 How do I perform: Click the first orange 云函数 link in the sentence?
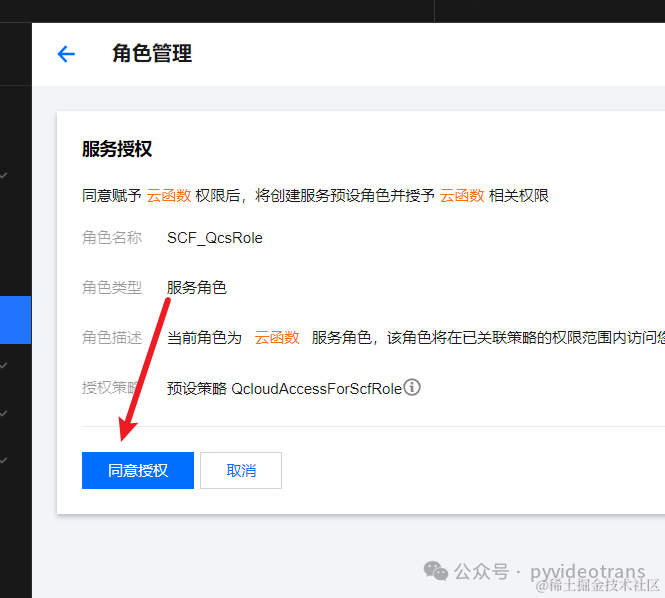pyautogui.click(x=169, y=196)
